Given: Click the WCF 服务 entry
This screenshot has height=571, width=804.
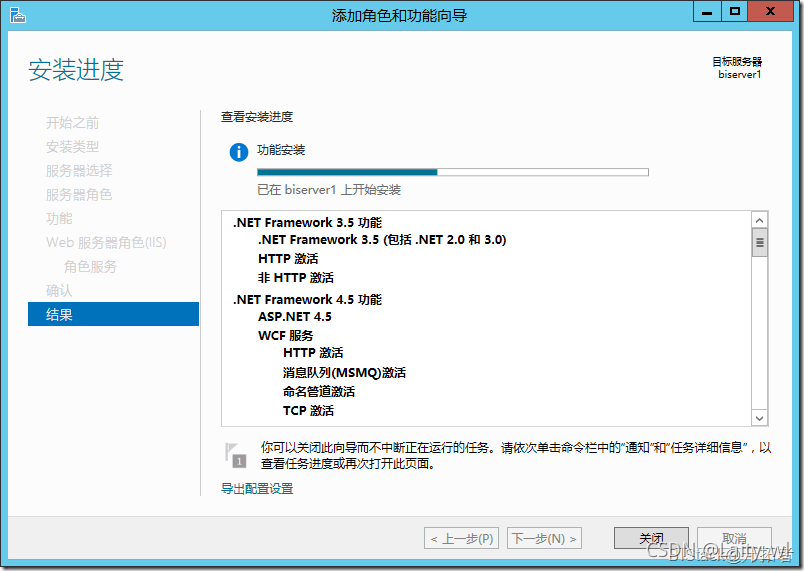Looking at the screenshot, I should pos(286,336).
